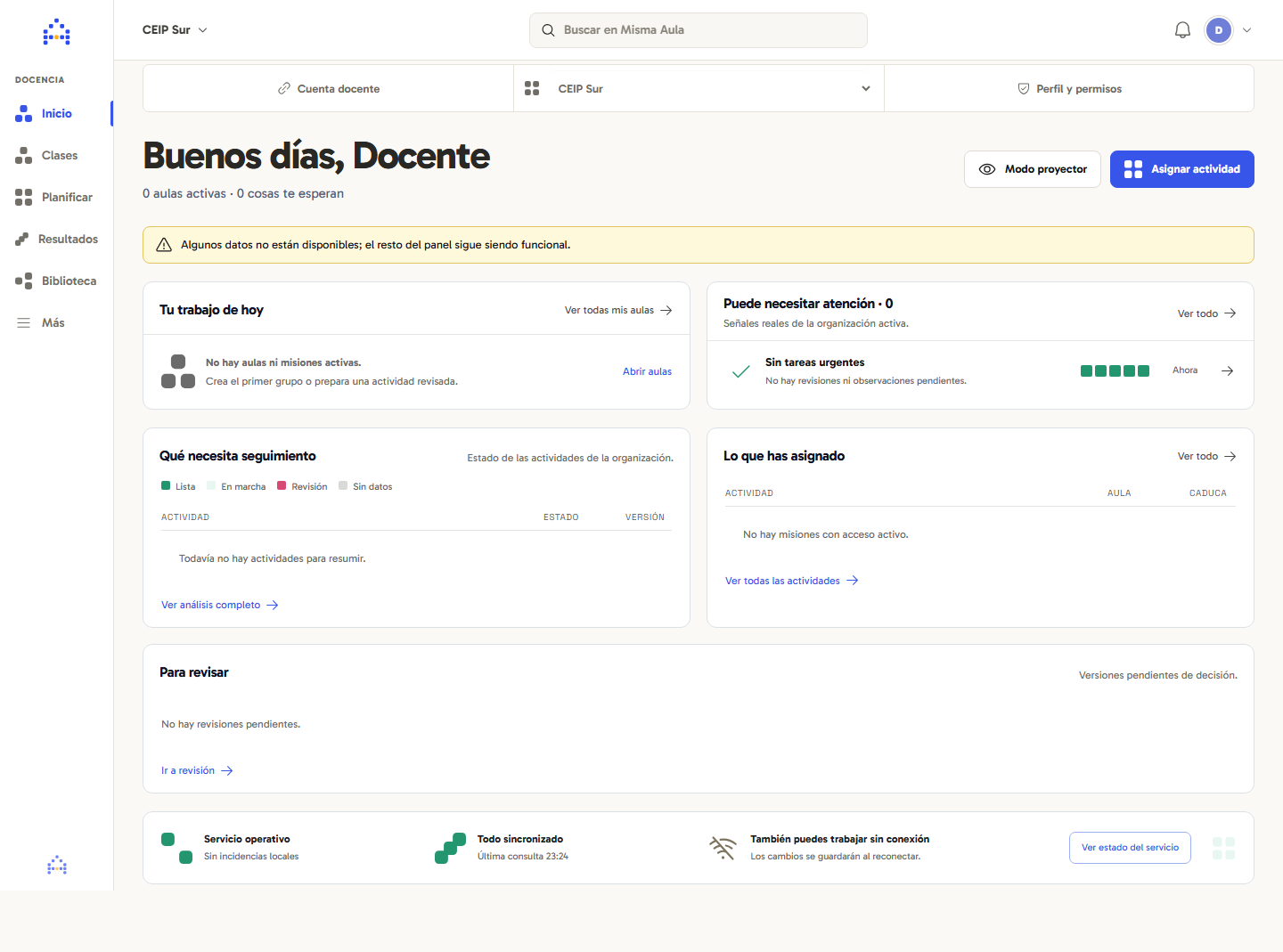
Task: Click the Todo sincronizado status icon
Action: 450,848
